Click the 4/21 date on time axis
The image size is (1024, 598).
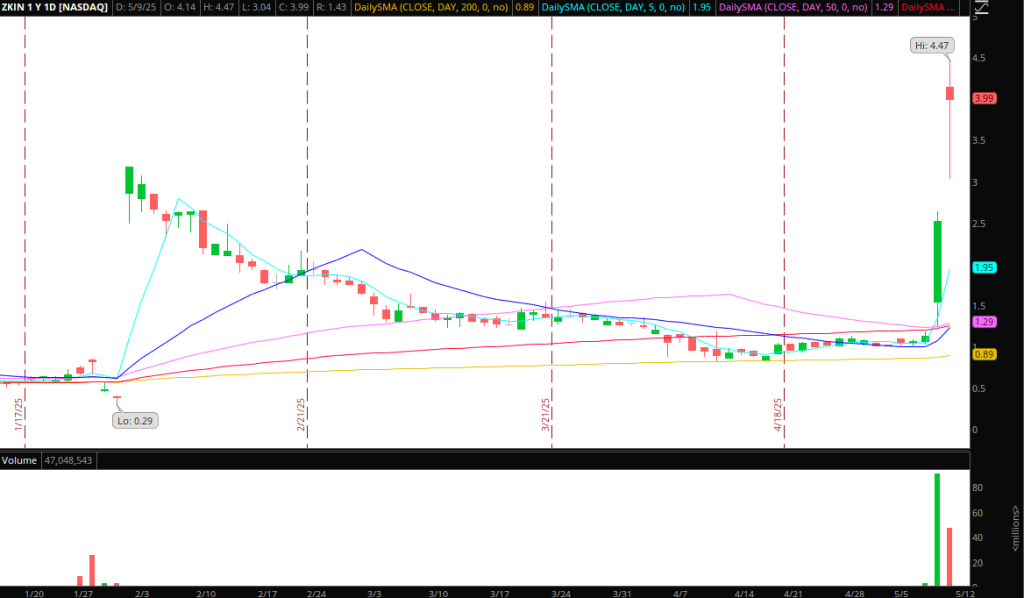click(x=793, y=593)
